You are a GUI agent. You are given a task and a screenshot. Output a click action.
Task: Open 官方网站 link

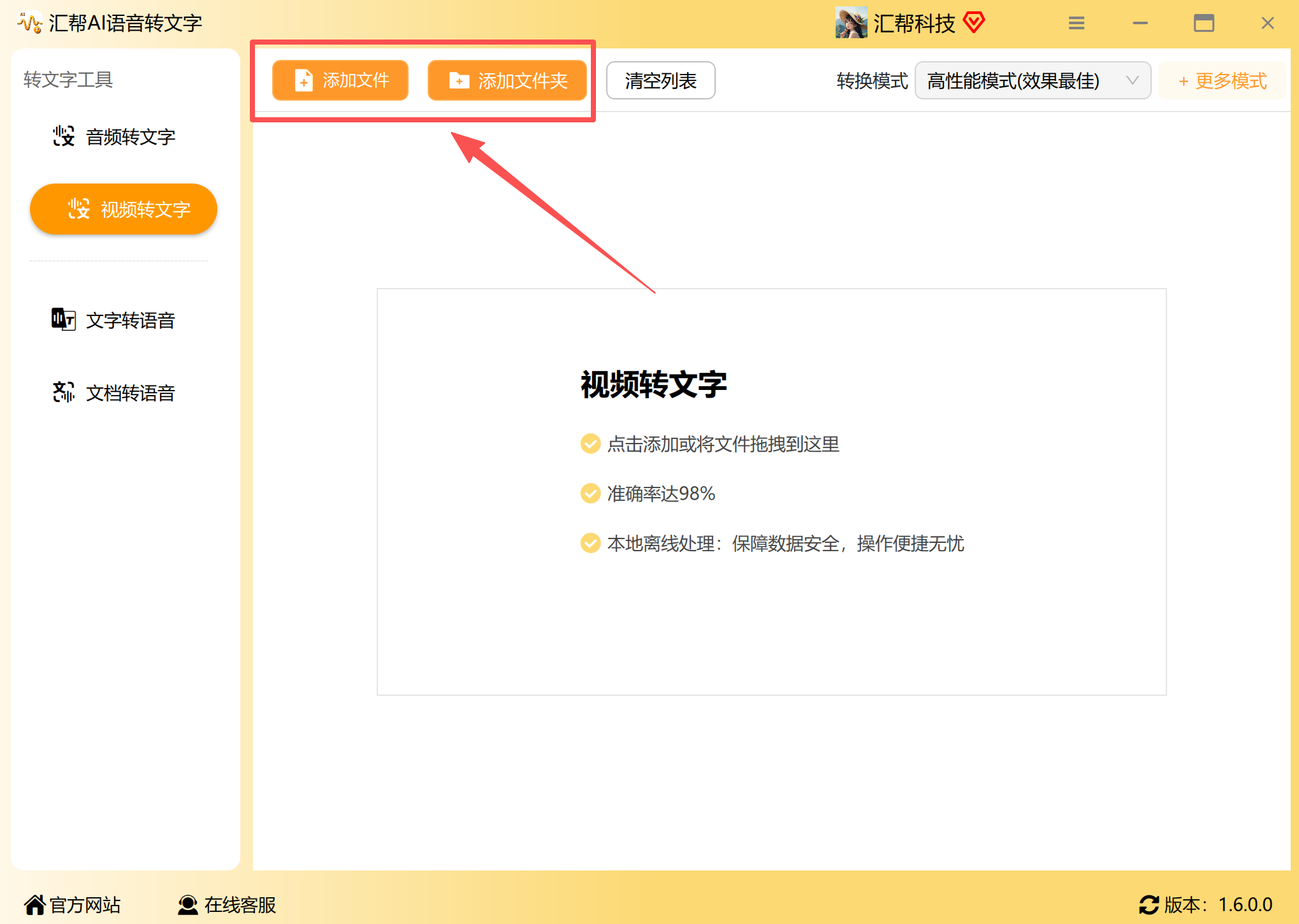click(72, 904)
